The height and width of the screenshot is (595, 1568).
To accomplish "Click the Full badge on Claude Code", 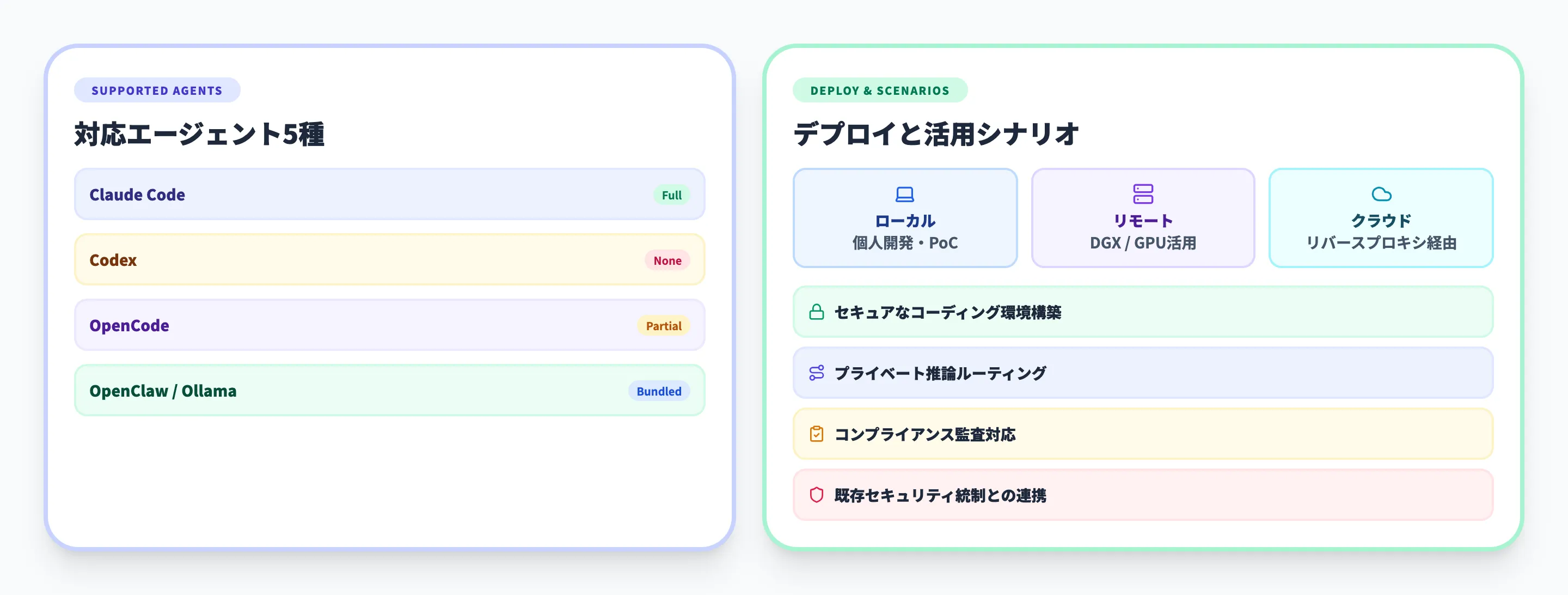I will (x=671, y=196).
